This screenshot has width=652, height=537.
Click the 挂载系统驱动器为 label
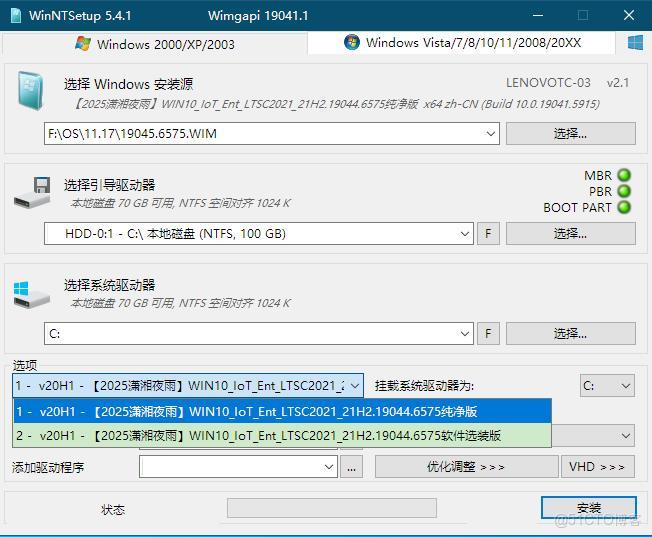pos(424,386)
